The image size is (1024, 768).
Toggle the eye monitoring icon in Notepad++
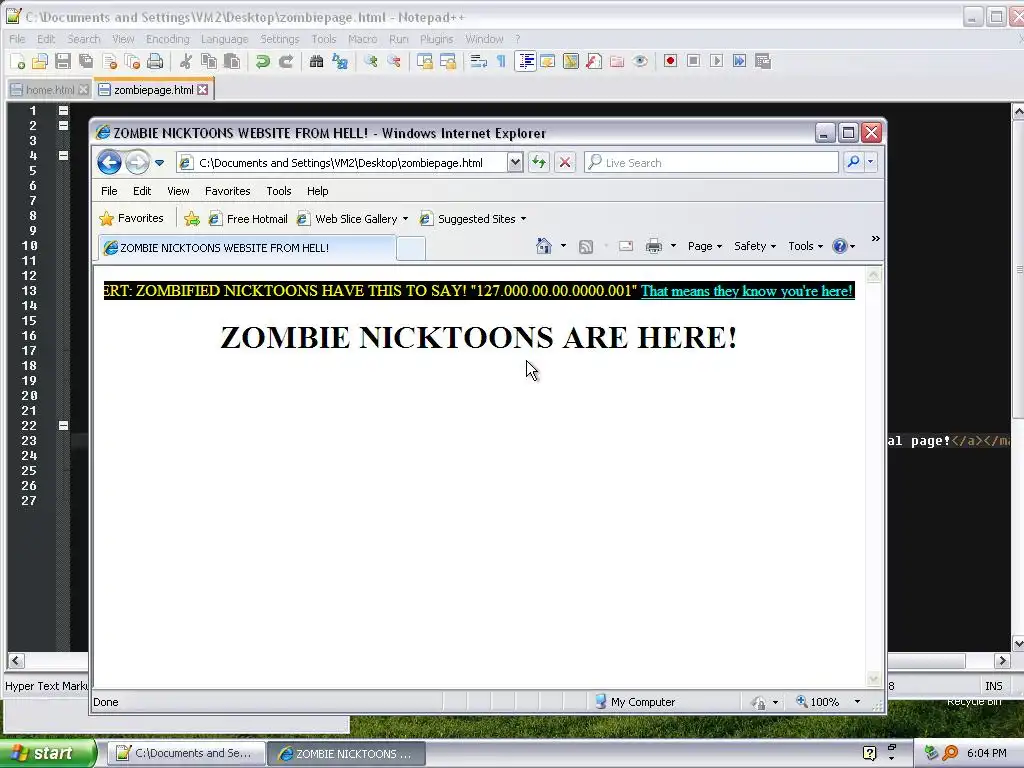click(x=640, y=61)
